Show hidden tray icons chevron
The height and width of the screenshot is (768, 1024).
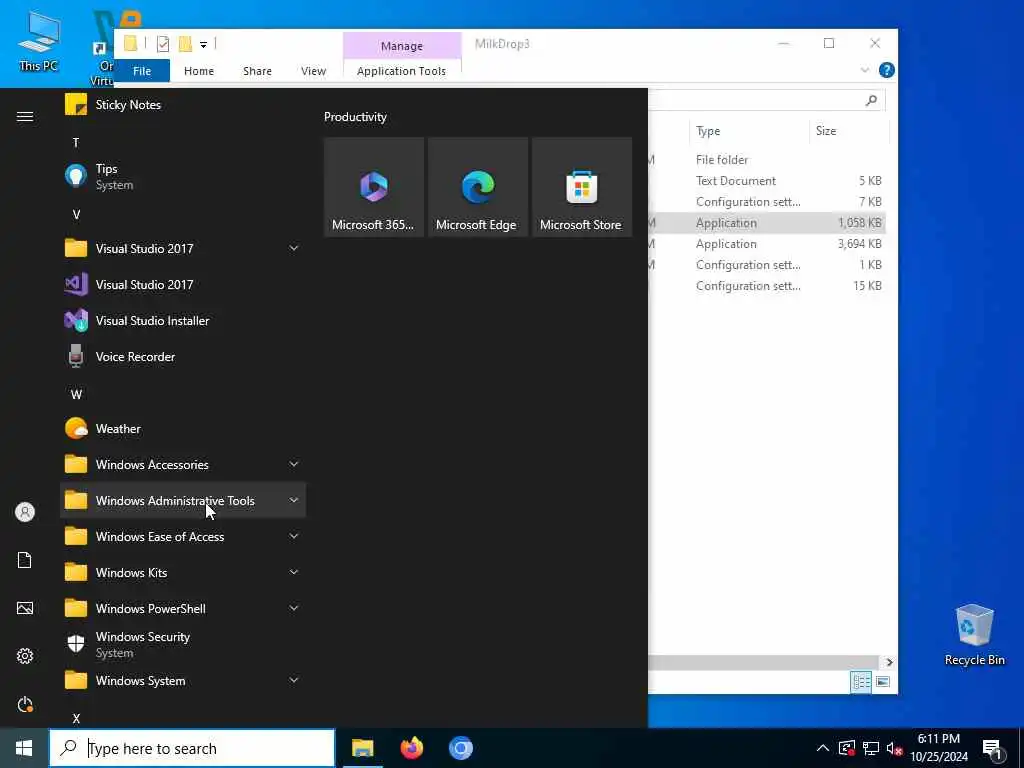823,749
